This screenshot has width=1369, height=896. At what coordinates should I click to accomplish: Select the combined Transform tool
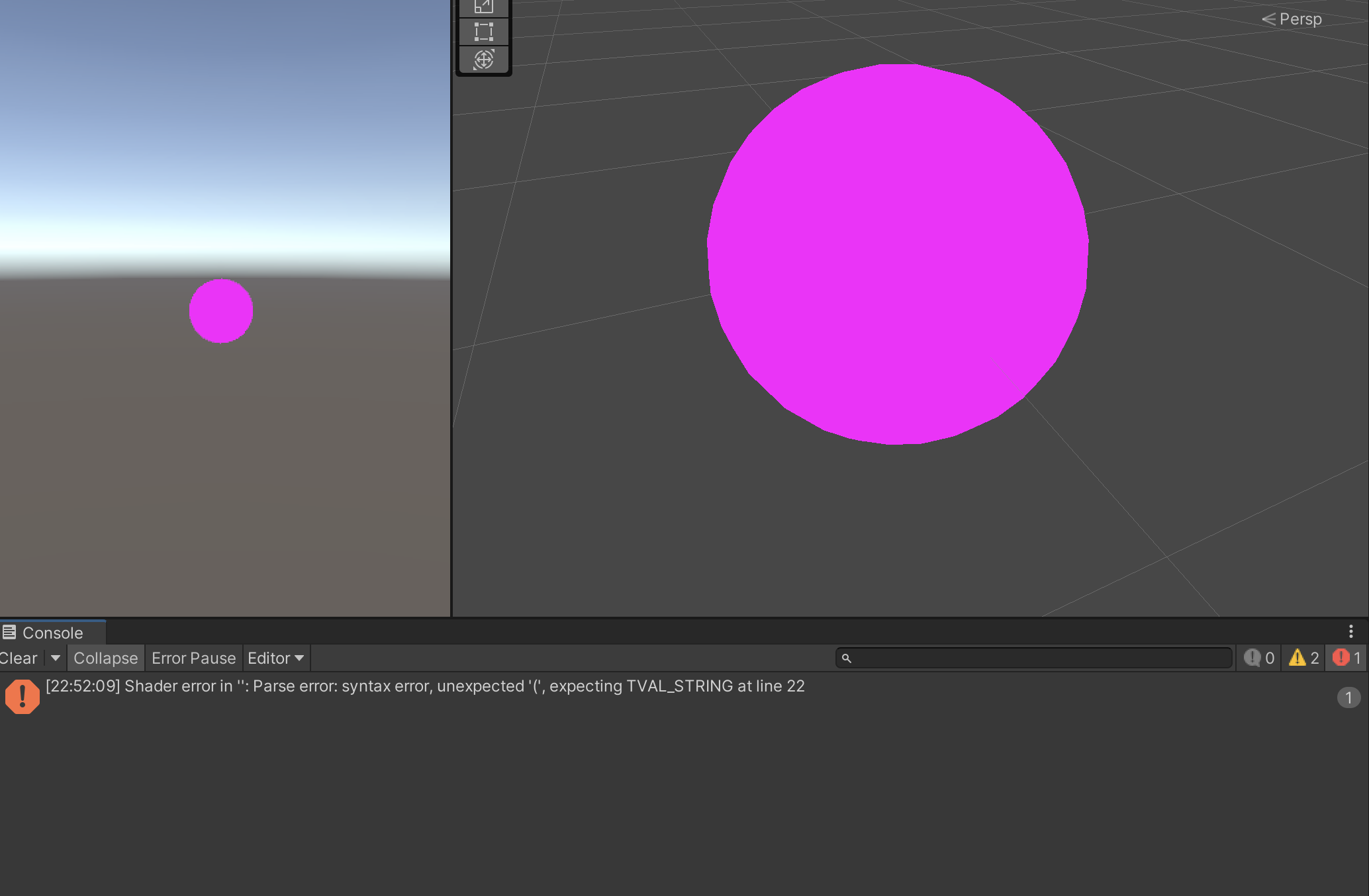484,60
